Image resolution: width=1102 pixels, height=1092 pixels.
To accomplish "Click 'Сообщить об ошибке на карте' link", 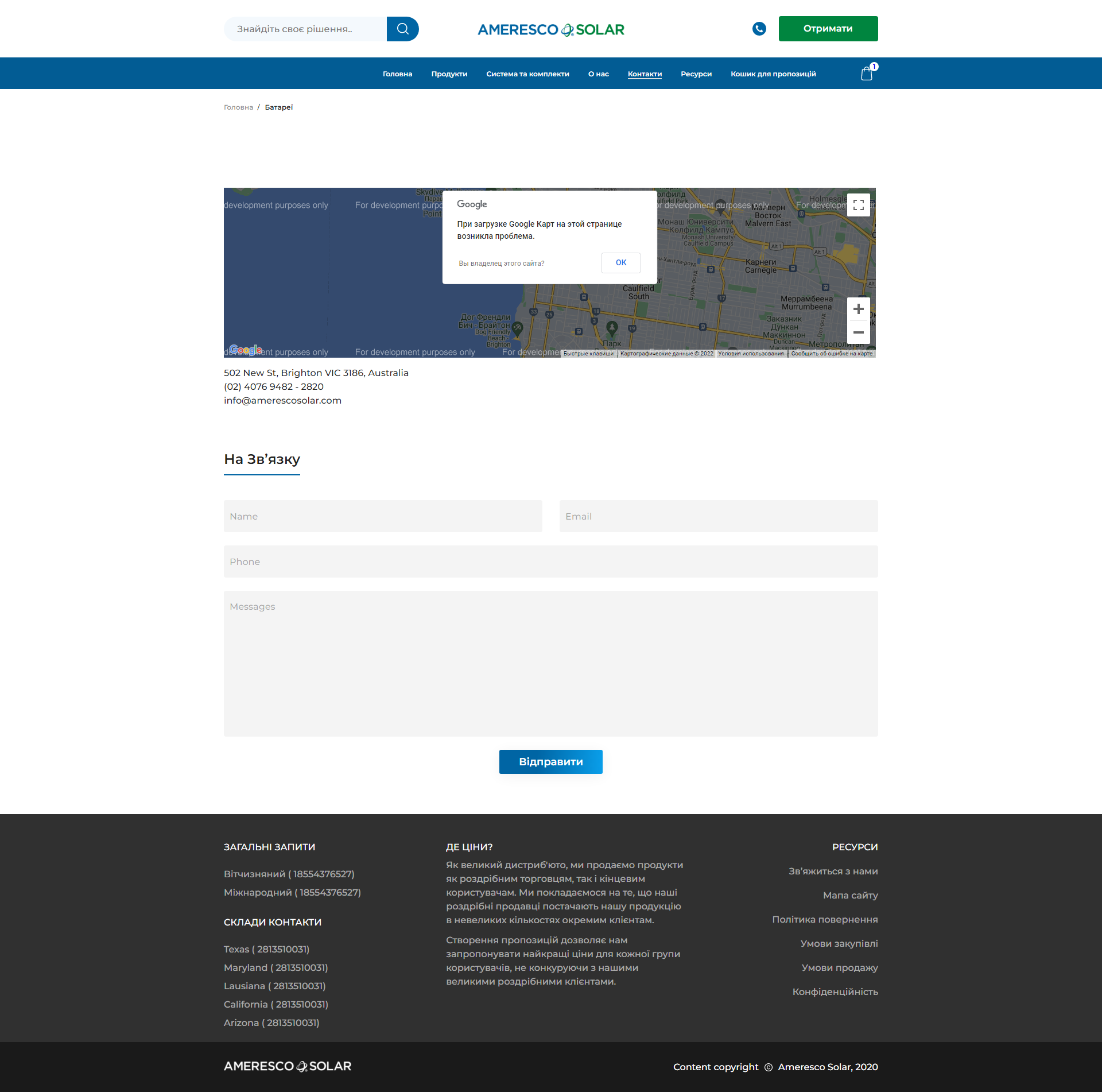I will (x=832, y=354).
